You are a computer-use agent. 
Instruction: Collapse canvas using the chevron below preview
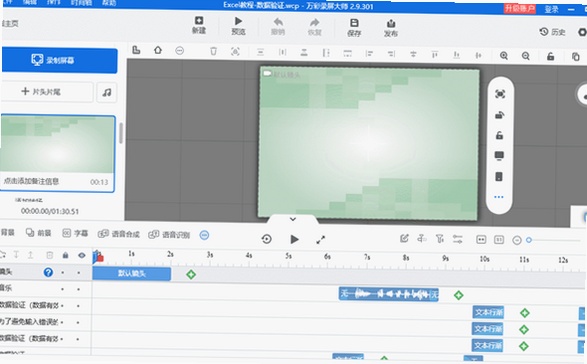click(293, 219)
